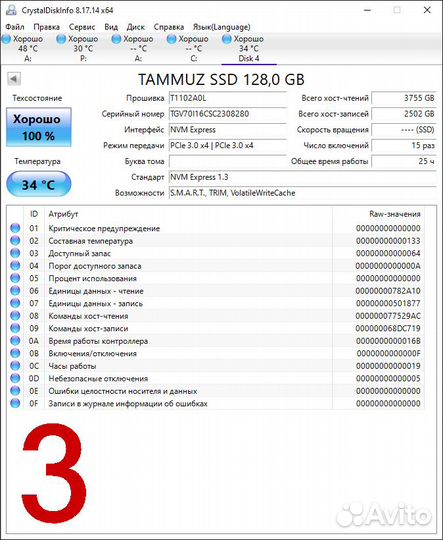The width and height of the screenshot is (443, 540).
Task: Go to previous disk with back arrow
Action: (x=14, y=79)
